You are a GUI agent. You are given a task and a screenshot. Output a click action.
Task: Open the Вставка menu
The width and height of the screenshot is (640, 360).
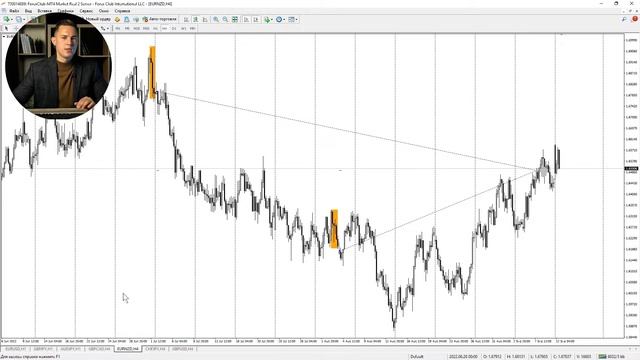[x=44, y=11]
